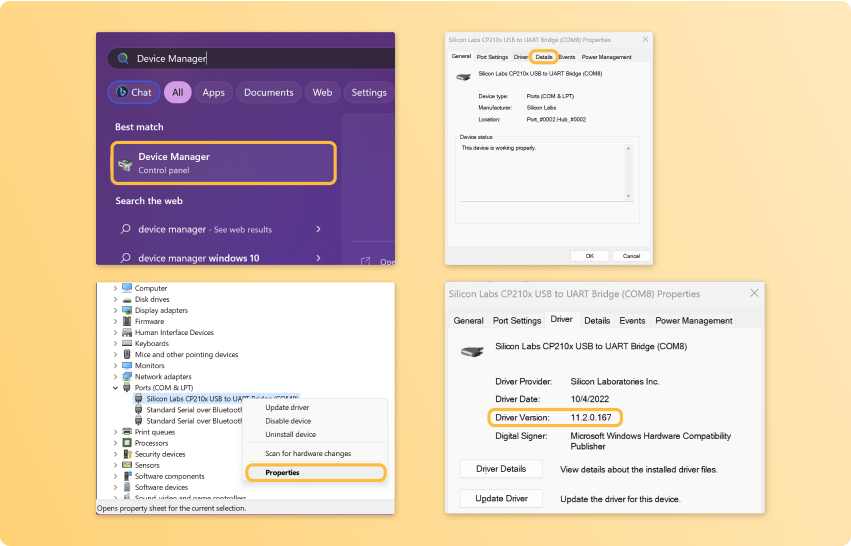
Task: Switch to the highlighted Details tab
Action: [x=543, y=57]
